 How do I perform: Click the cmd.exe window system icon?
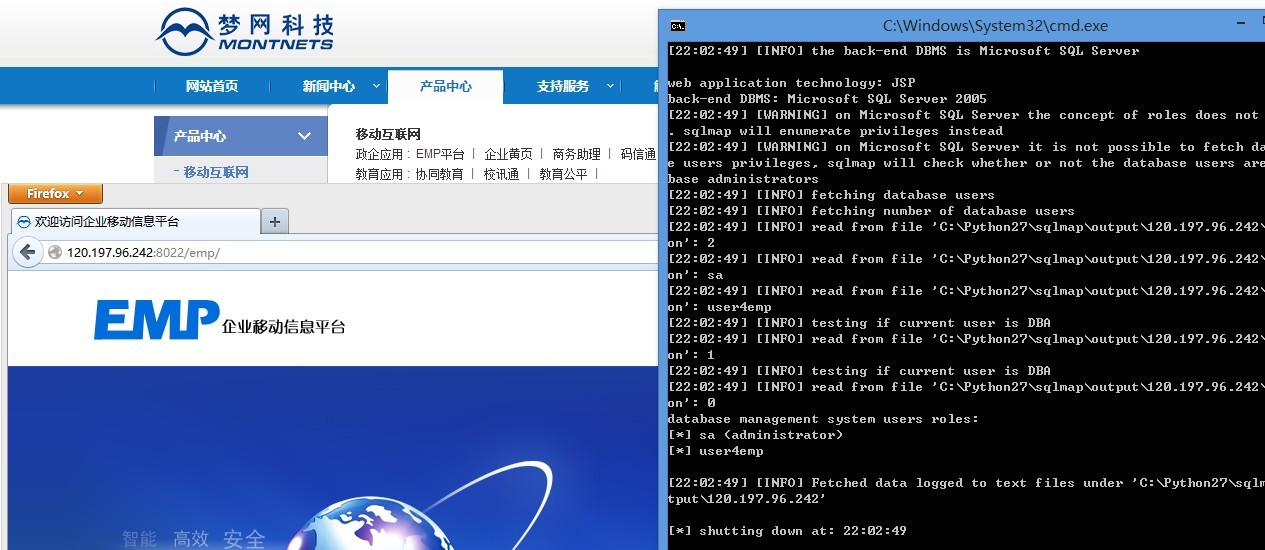[677, 26]
